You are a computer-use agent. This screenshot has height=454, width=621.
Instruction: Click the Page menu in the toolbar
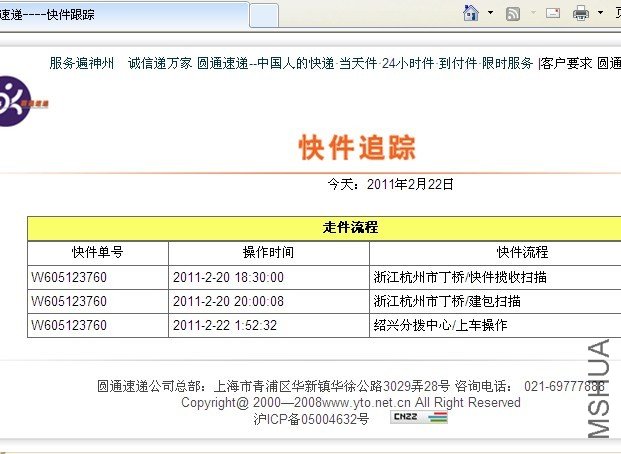(614, 14)
